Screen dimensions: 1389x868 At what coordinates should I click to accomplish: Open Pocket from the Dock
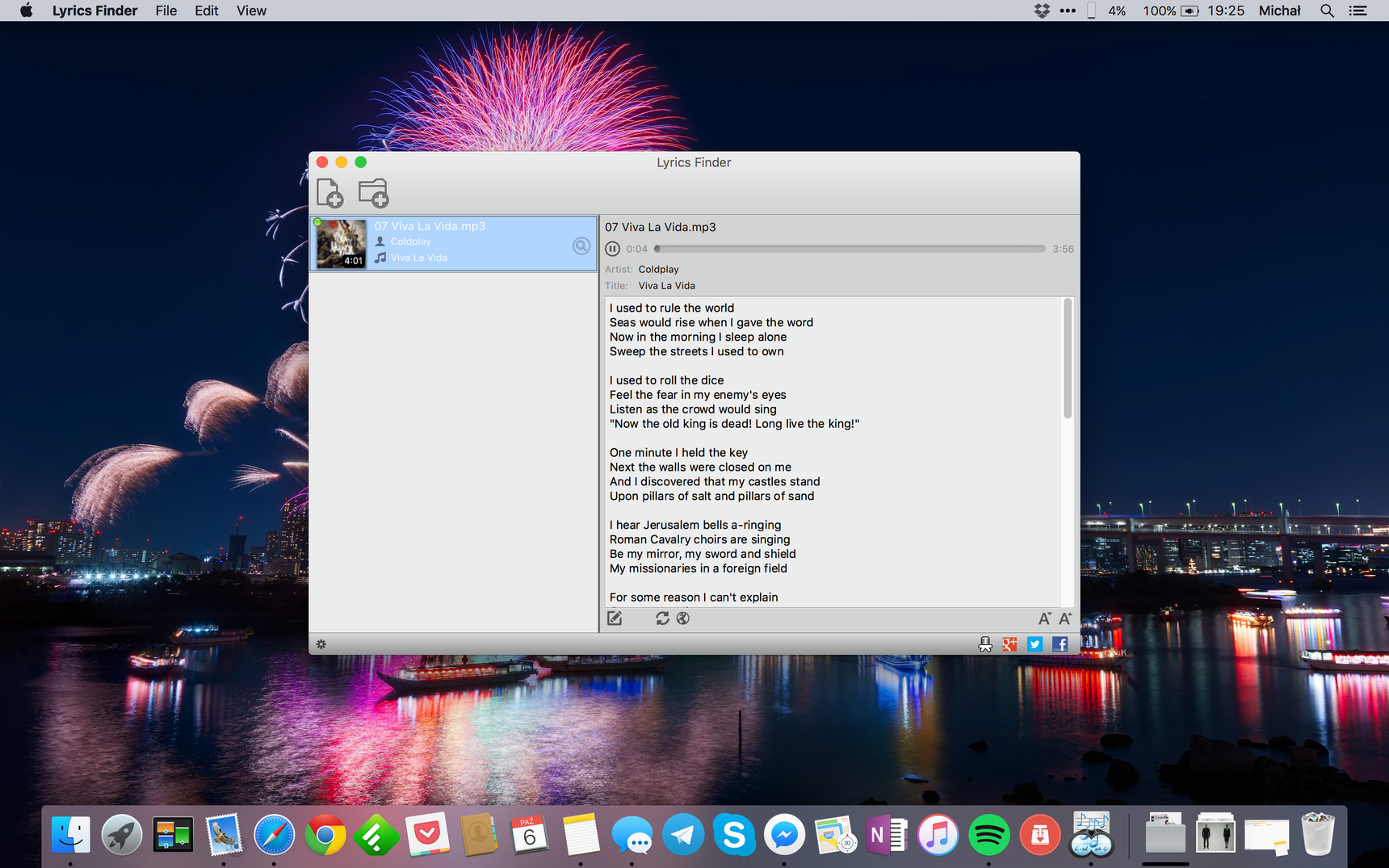pos(427,835)
